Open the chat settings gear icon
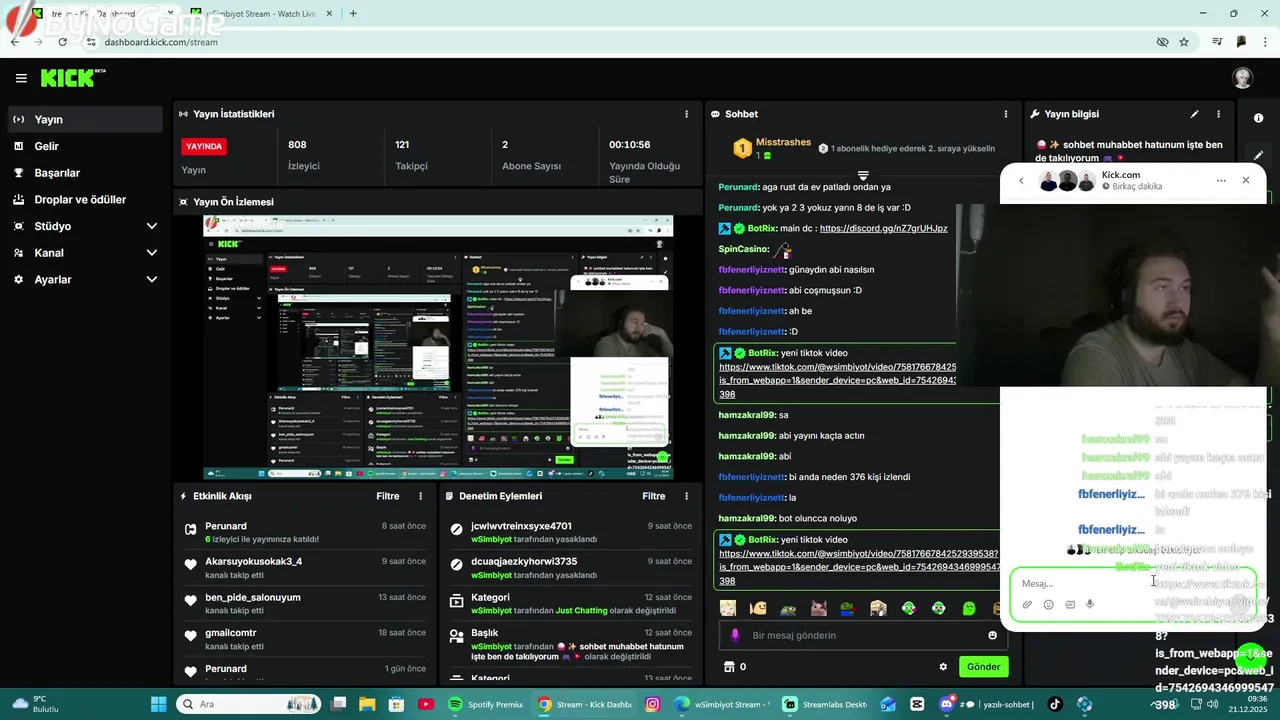 (x=943, y=667)
